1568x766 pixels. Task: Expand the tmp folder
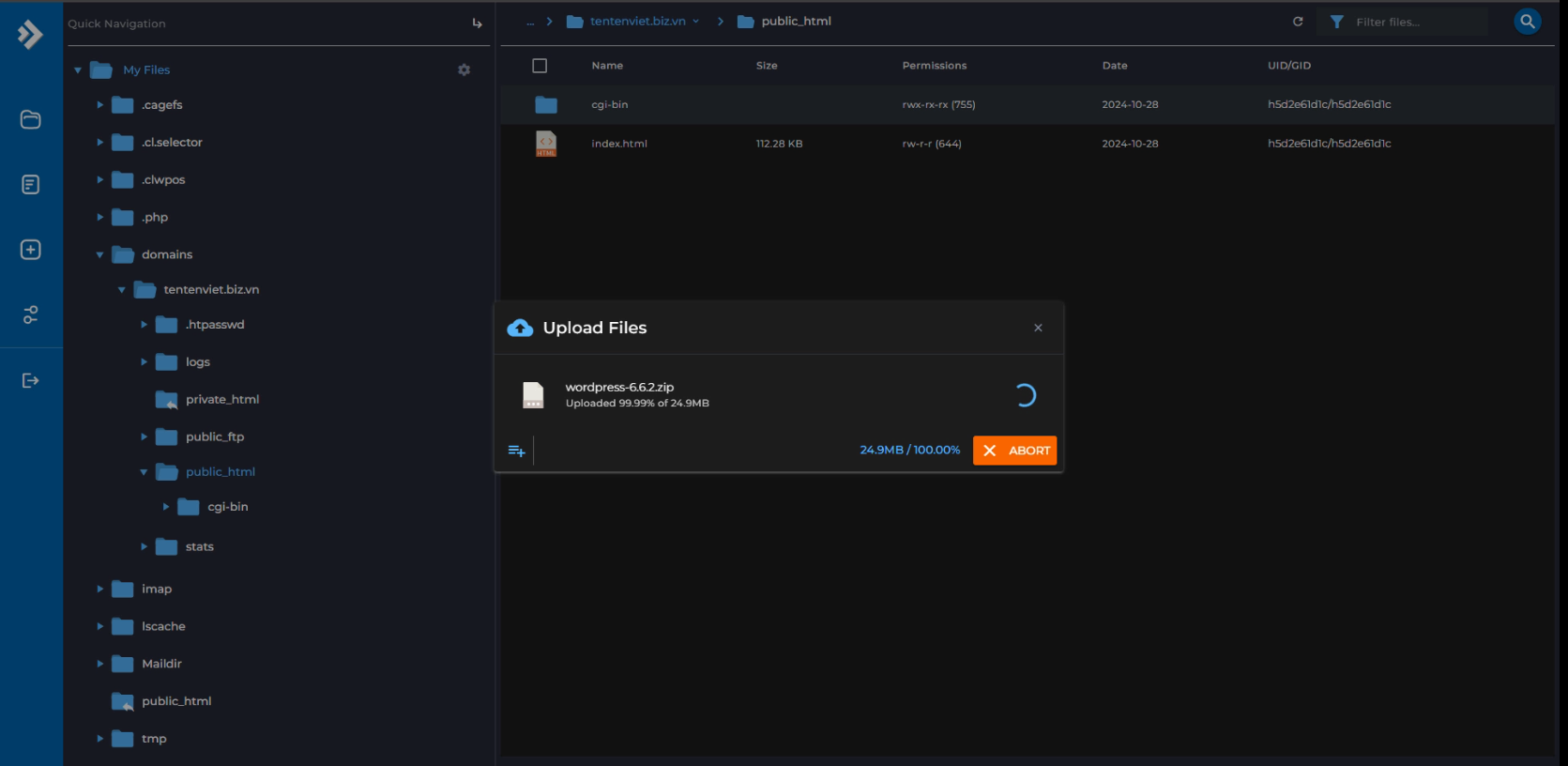[x=99, y=740]
